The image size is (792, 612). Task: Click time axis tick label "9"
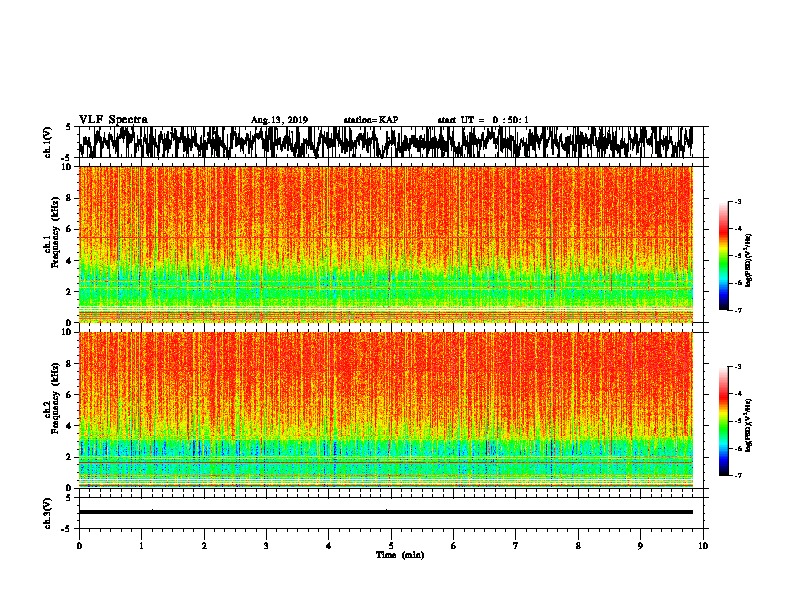click(x=640, y=546)
